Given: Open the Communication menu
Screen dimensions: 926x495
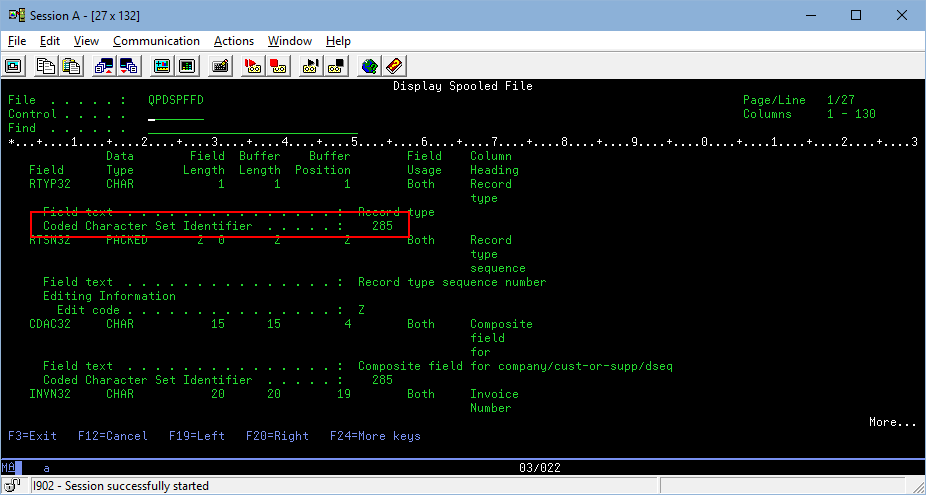Looking at the screenshot, I should (x=156, y=41).
